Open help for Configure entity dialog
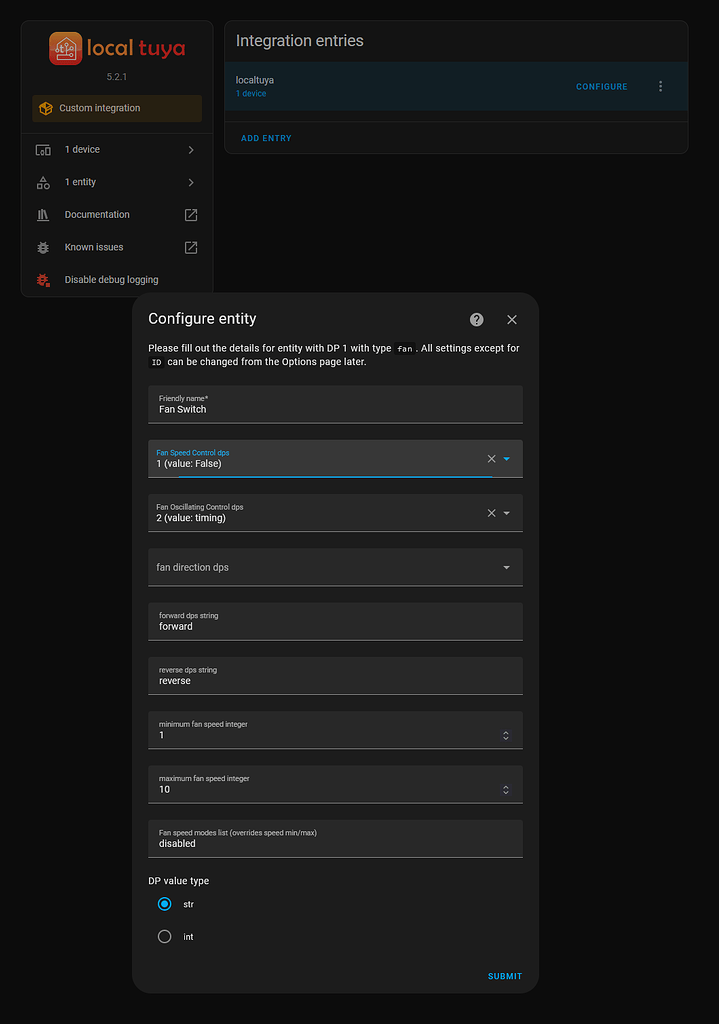719x1024 pixels. tap(477, 319)
